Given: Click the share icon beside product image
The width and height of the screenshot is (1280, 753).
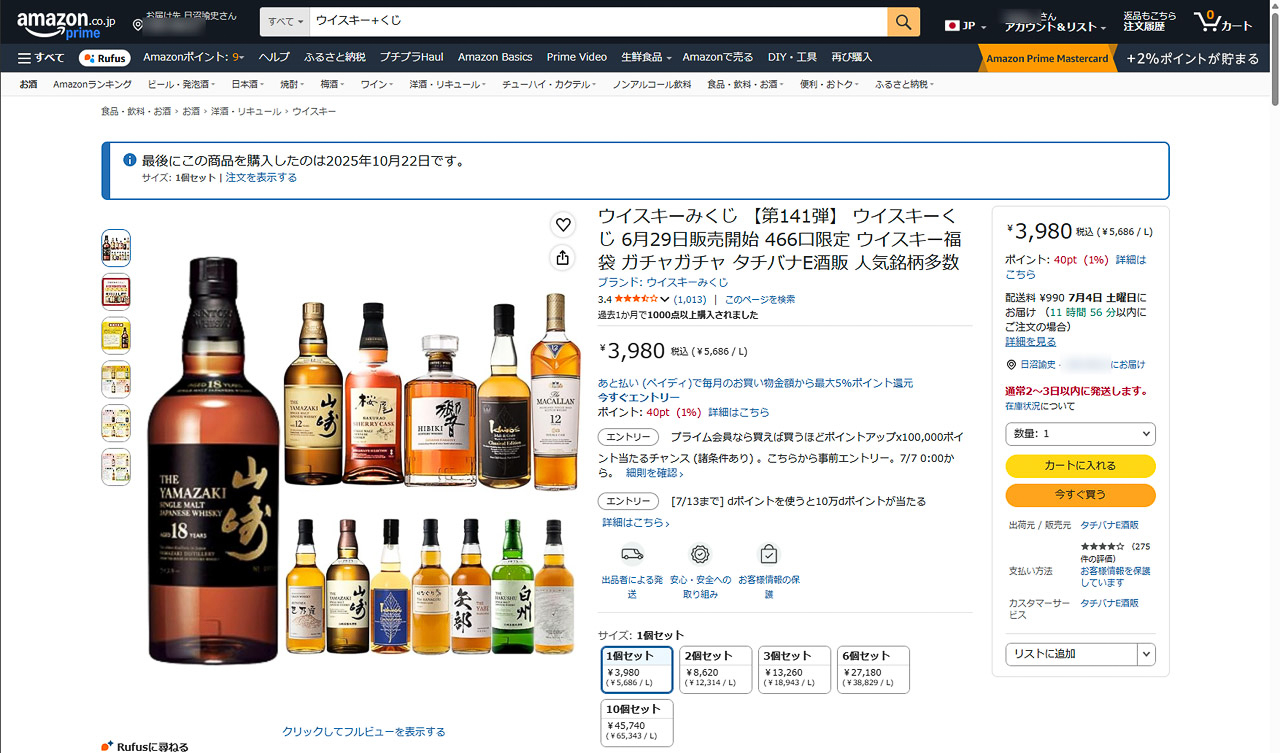Looking at the screenshot, I should pos(563,258).
